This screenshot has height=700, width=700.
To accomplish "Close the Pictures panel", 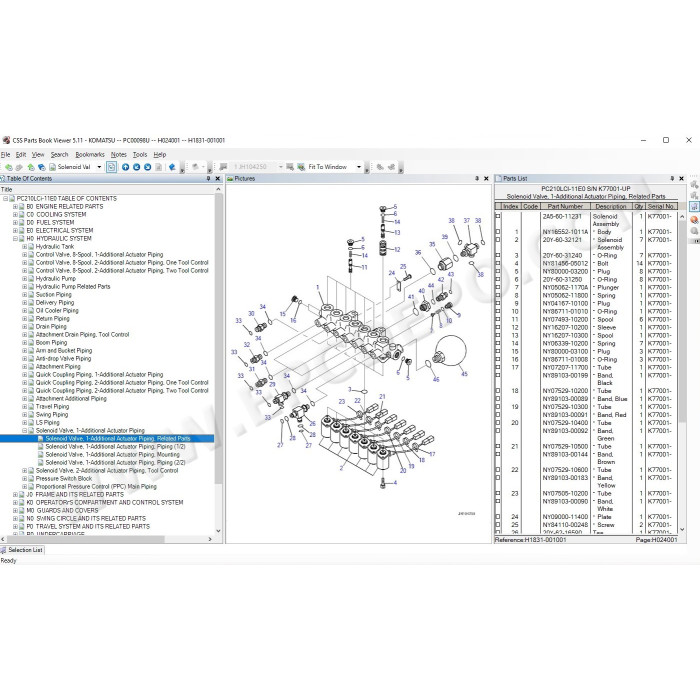I will click(486, 179).
